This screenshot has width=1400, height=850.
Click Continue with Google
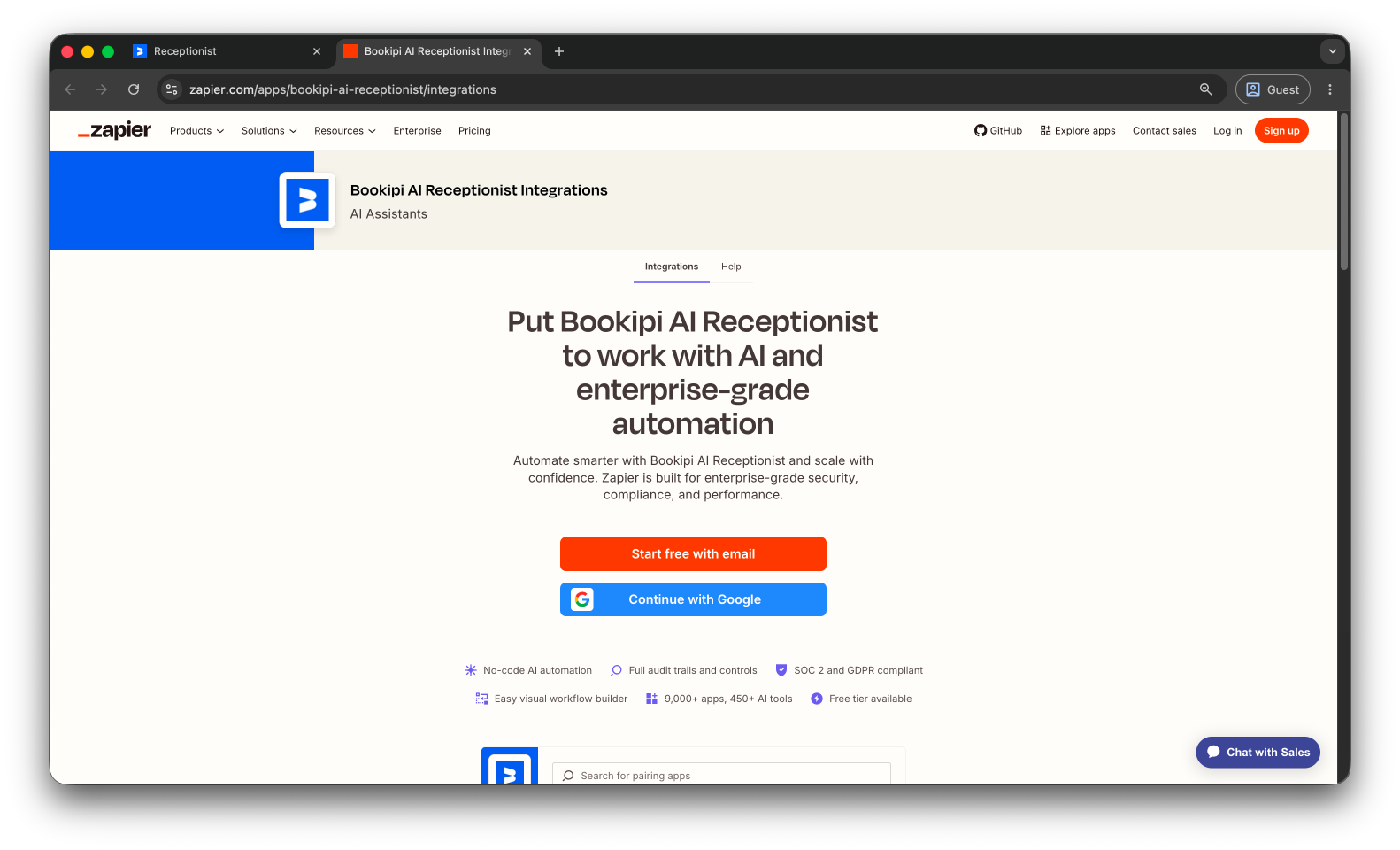[693, 599]
